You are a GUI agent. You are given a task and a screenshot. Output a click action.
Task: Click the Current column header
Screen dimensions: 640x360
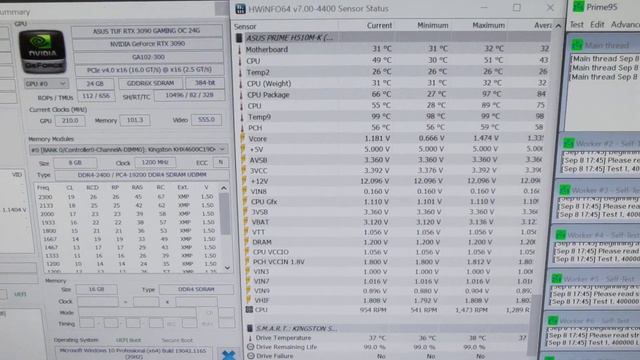pos(379,26)
